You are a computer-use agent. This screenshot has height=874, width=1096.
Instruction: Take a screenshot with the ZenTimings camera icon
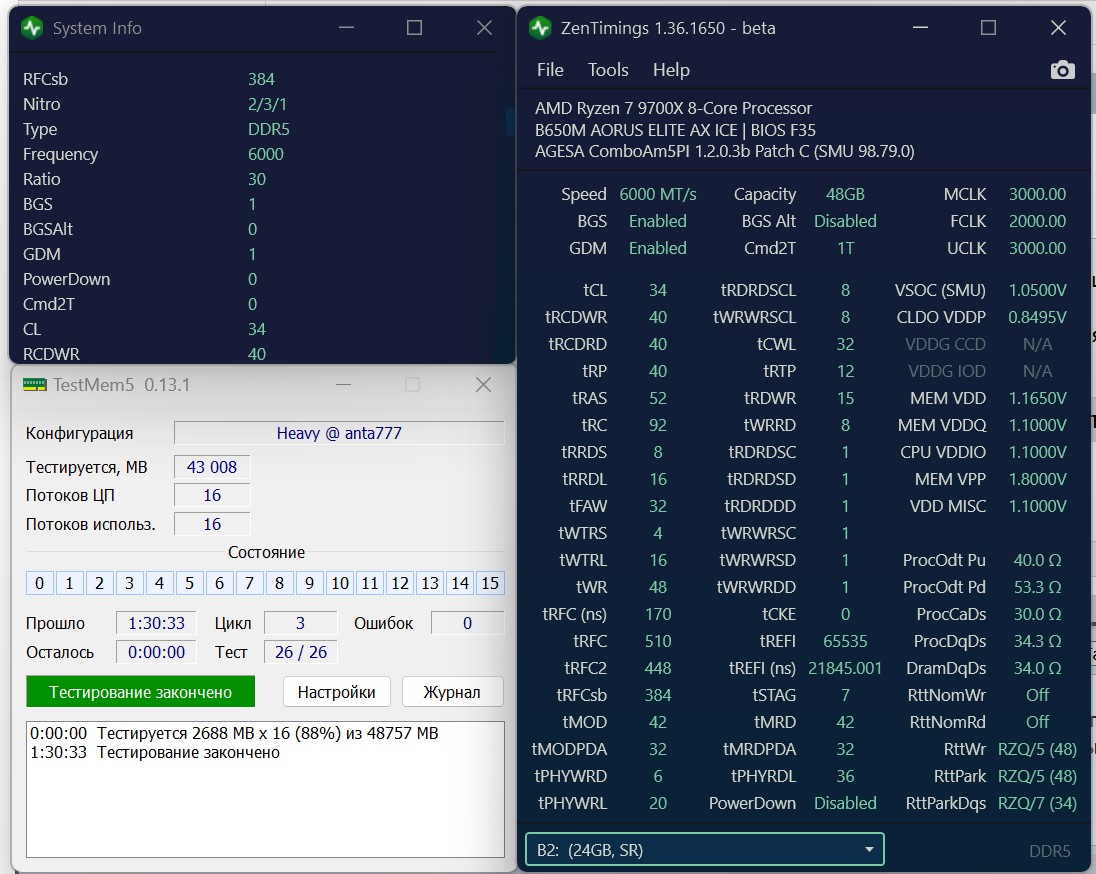[x=1062, y=70]
